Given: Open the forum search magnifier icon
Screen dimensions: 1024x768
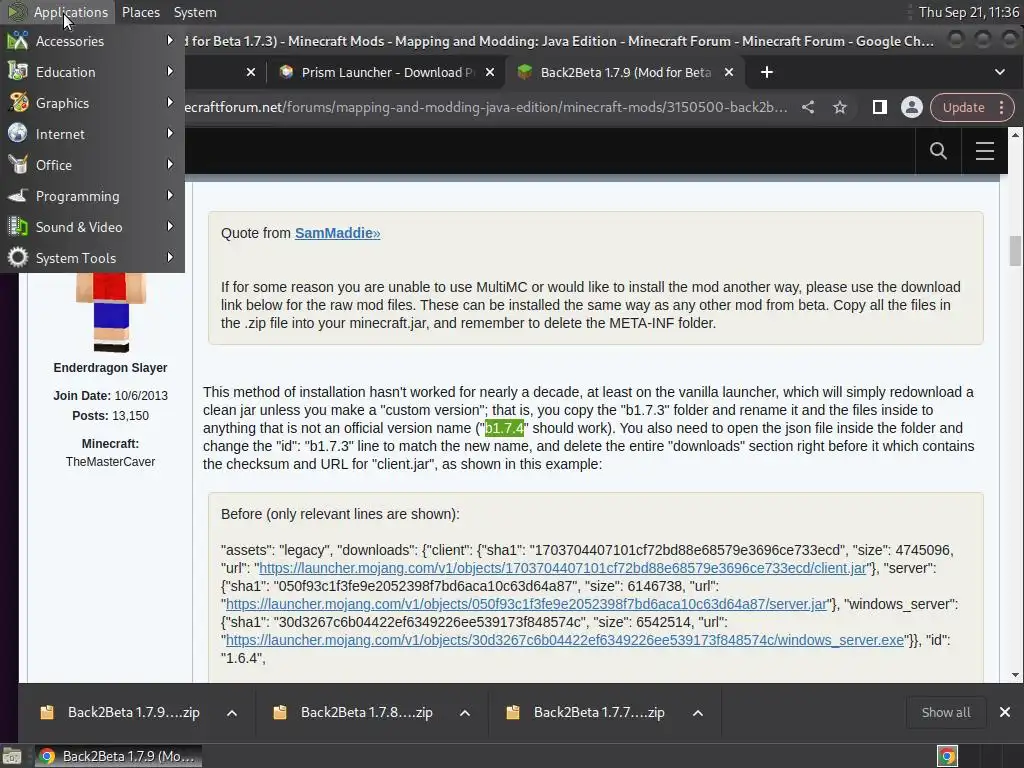Looking at the screenshot, I should (938, 151).
